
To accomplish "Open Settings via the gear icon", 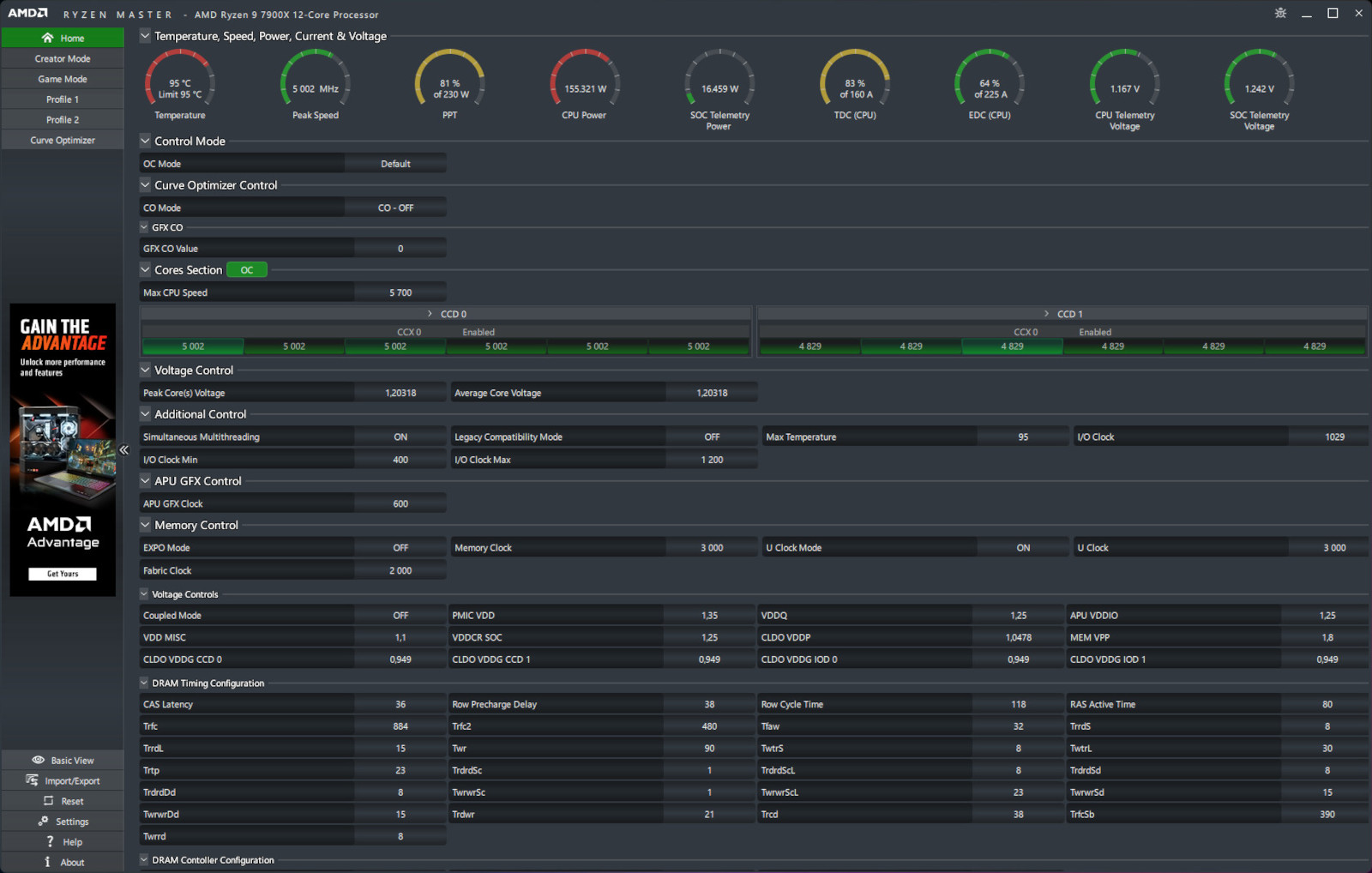I will pos(43,822).
